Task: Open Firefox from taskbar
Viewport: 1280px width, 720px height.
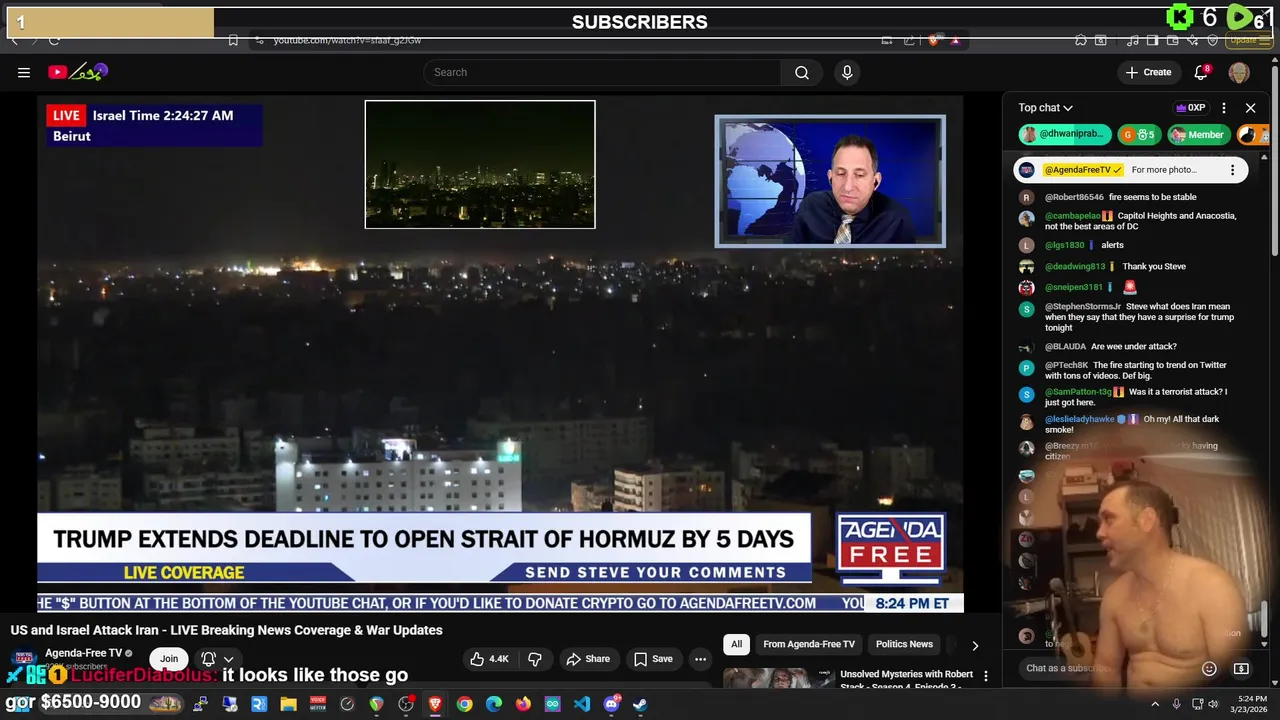Action: [x=523, y=704]
